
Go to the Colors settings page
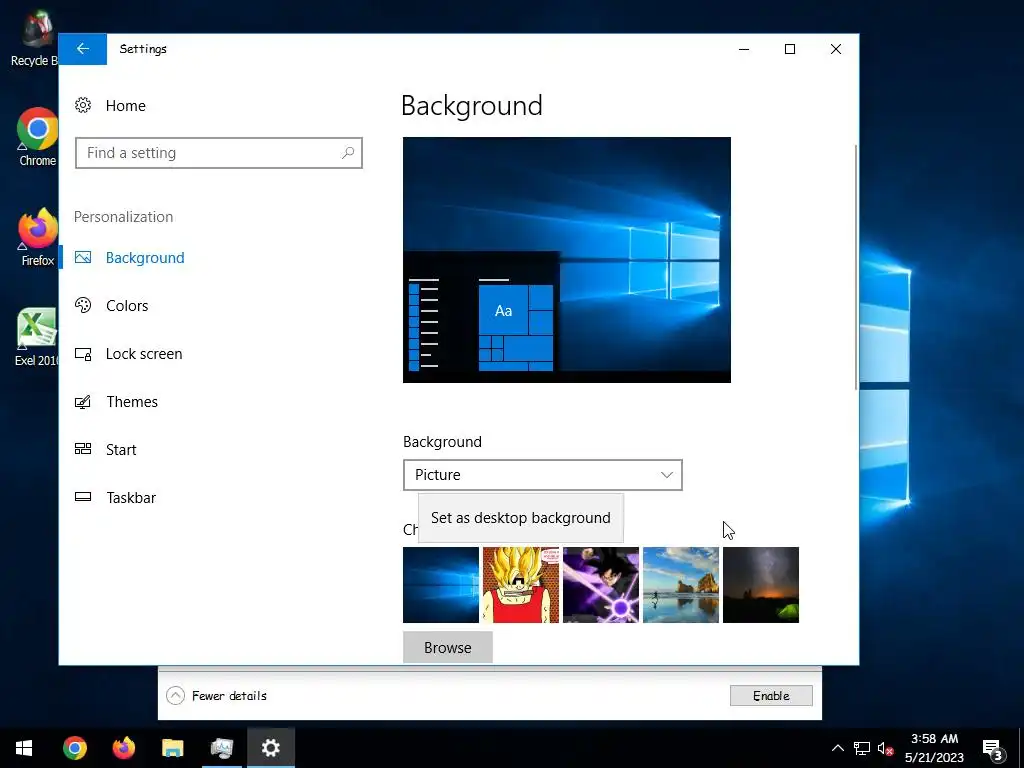(127, 306)
